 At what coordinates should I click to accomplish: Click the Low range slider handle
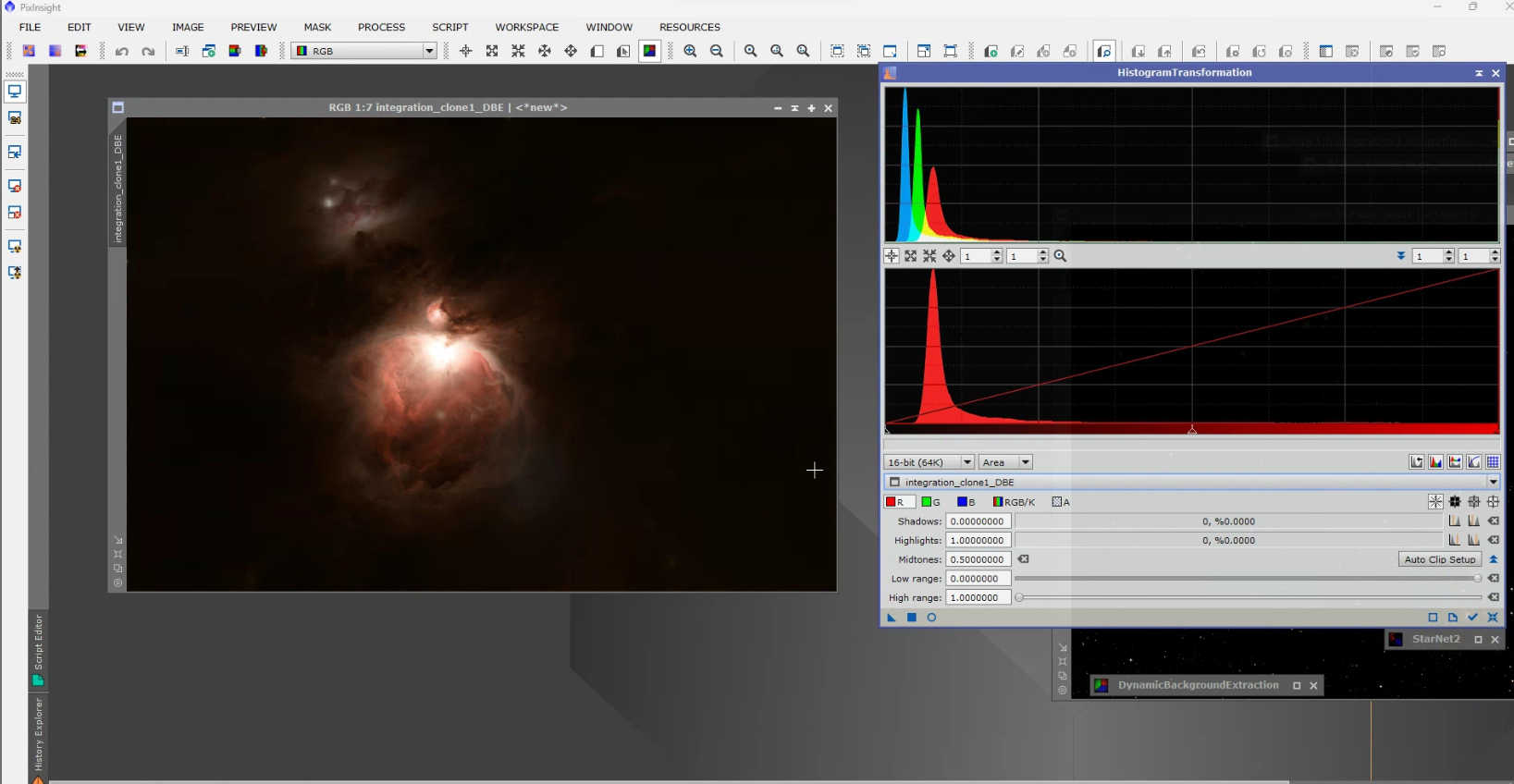[1477, 579]
